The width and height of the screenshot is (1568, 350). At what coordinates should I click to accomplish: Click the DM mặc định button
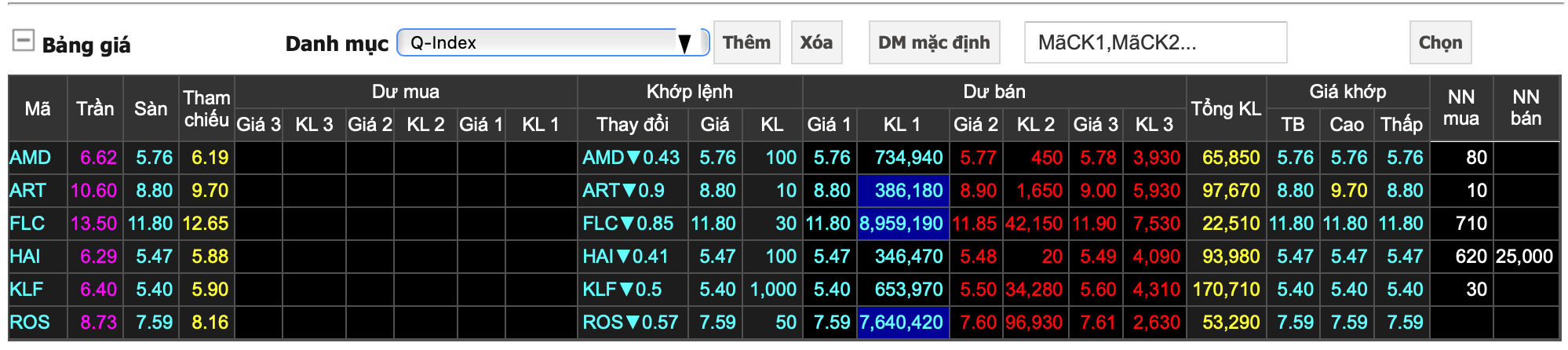(934, 42)
